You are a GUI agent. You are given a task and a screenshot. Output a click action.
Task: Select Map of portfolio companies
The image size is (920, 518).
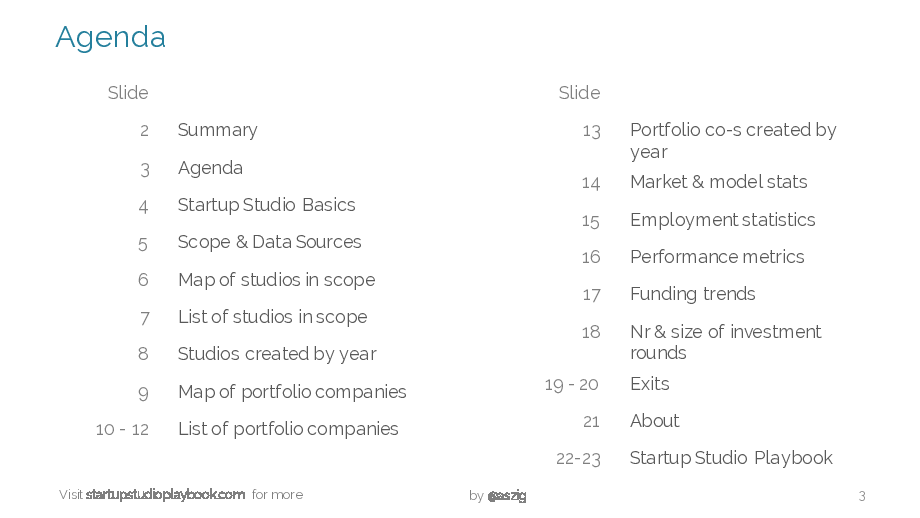(x=292, y=392)
